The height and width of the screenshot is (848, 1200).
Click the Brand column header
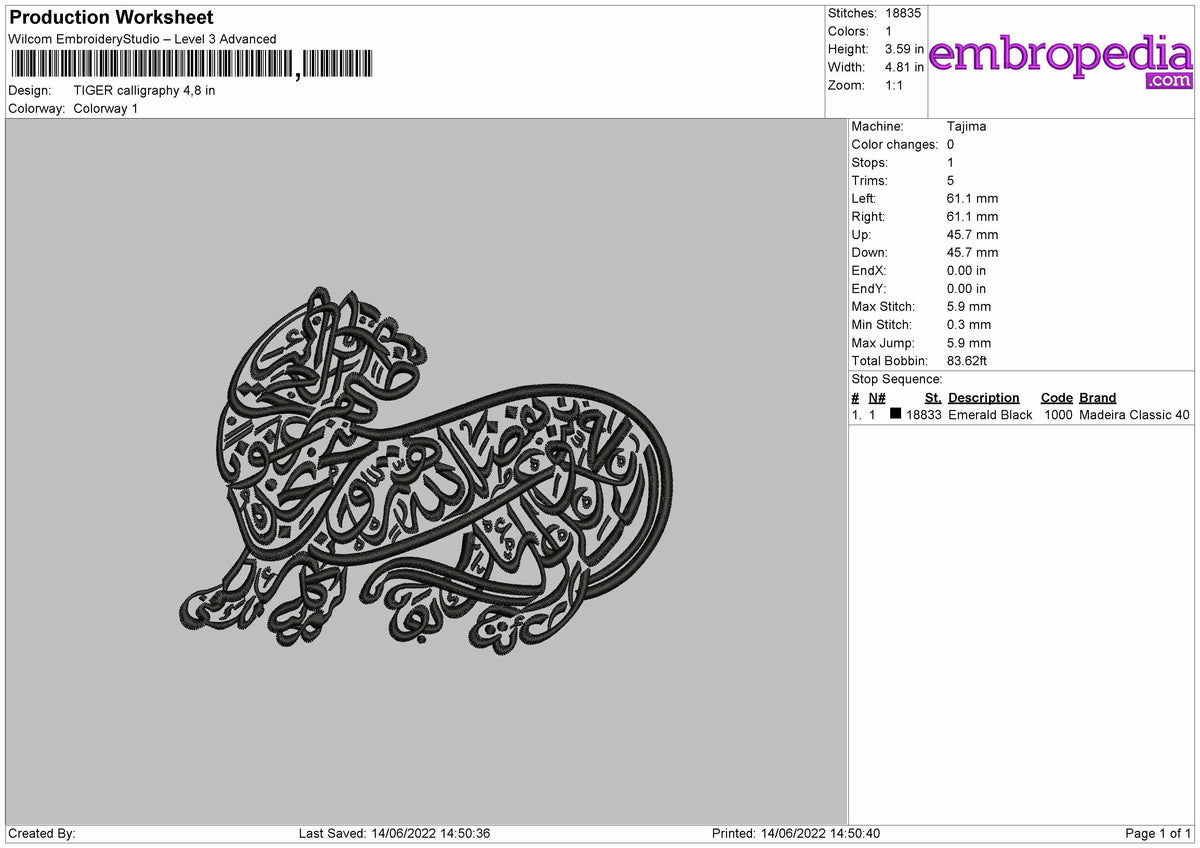(1096, 397)
